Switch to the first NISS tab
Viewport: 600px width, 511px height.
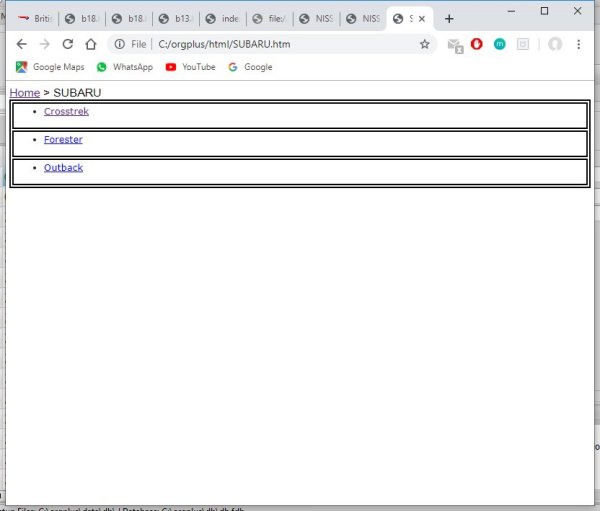tap(316, 19)
